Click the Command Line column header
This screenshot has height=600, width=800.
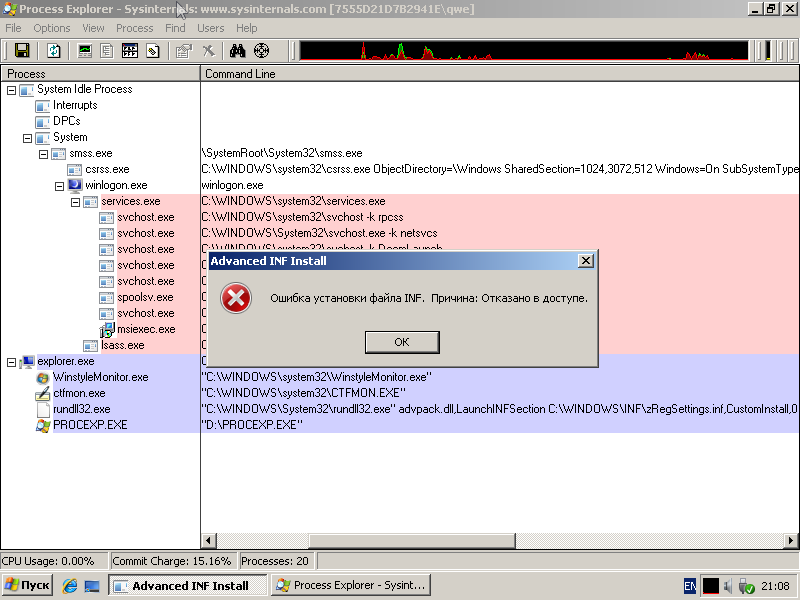click(x=240, y=73)
